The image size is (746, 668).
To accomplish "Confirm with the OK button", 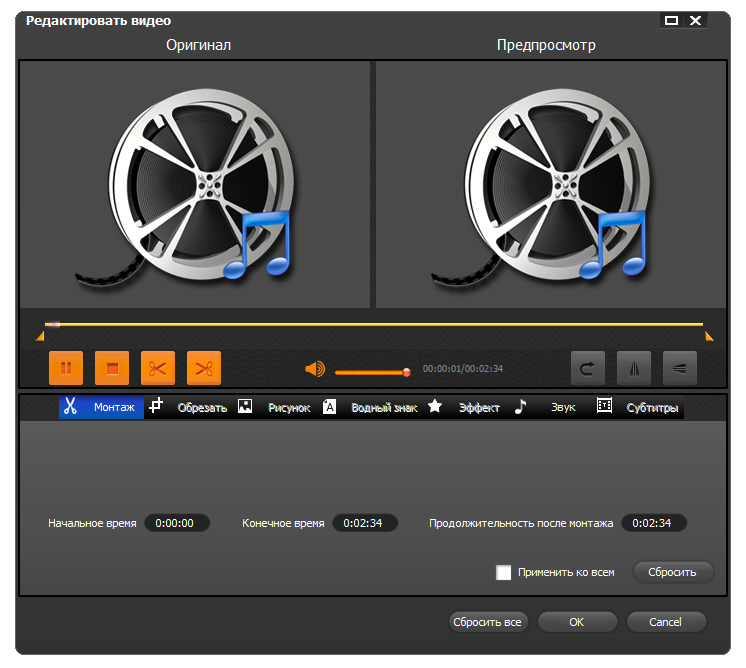I will [x=577, y=622].
